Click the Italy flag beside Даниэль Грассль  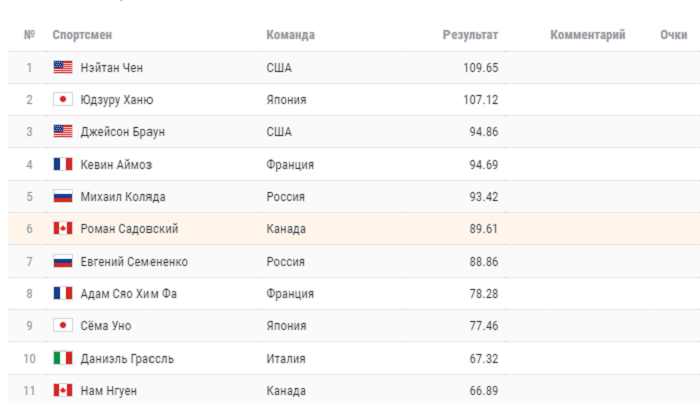(x=63, y=358)
